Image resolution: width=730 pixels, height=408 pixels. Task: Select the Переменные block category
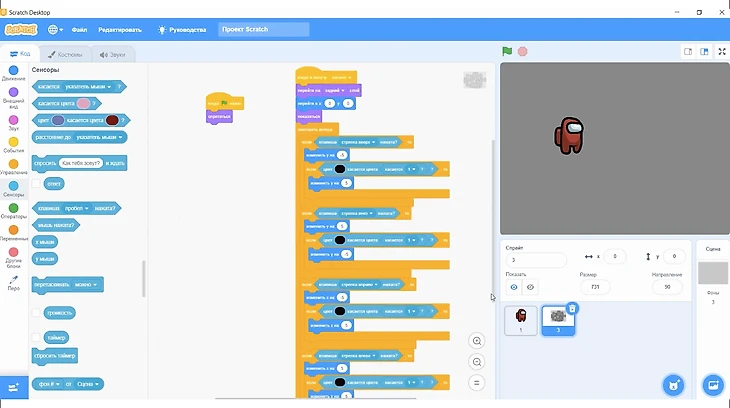pos(14,233)
